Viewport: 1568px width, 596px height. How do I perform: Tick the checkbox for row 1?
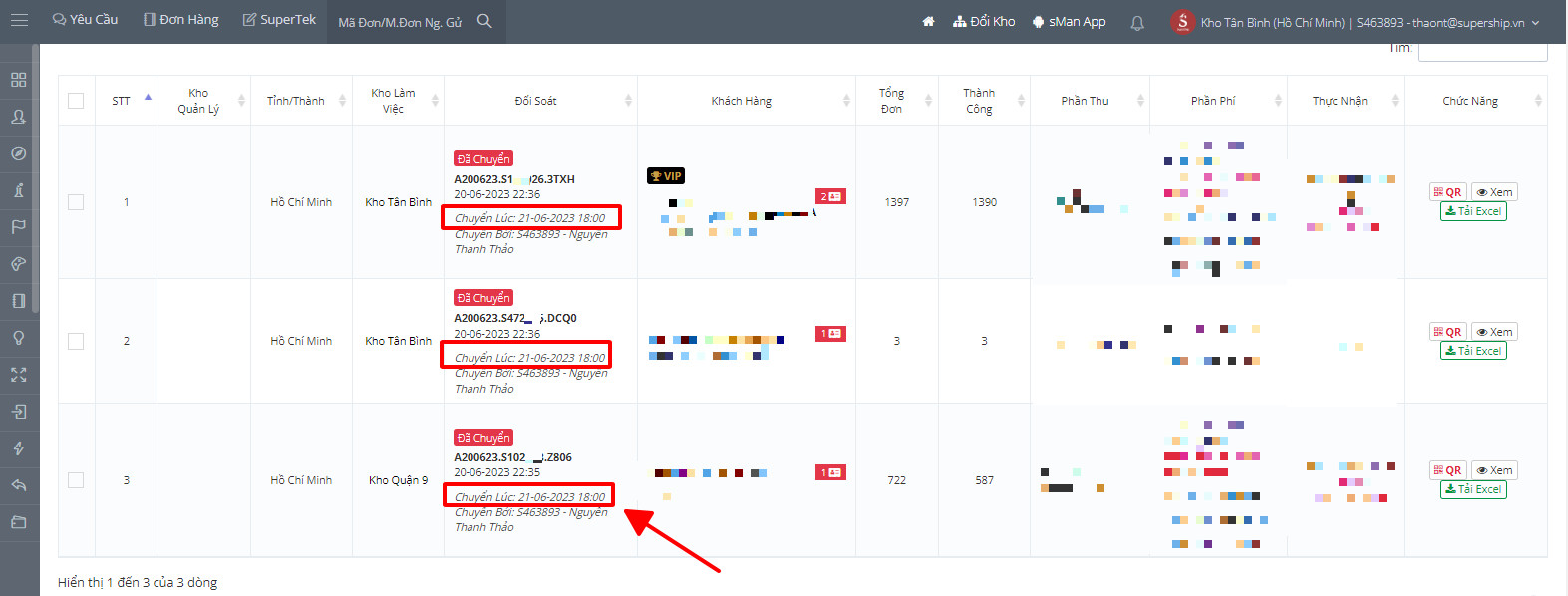click(76, 202)
